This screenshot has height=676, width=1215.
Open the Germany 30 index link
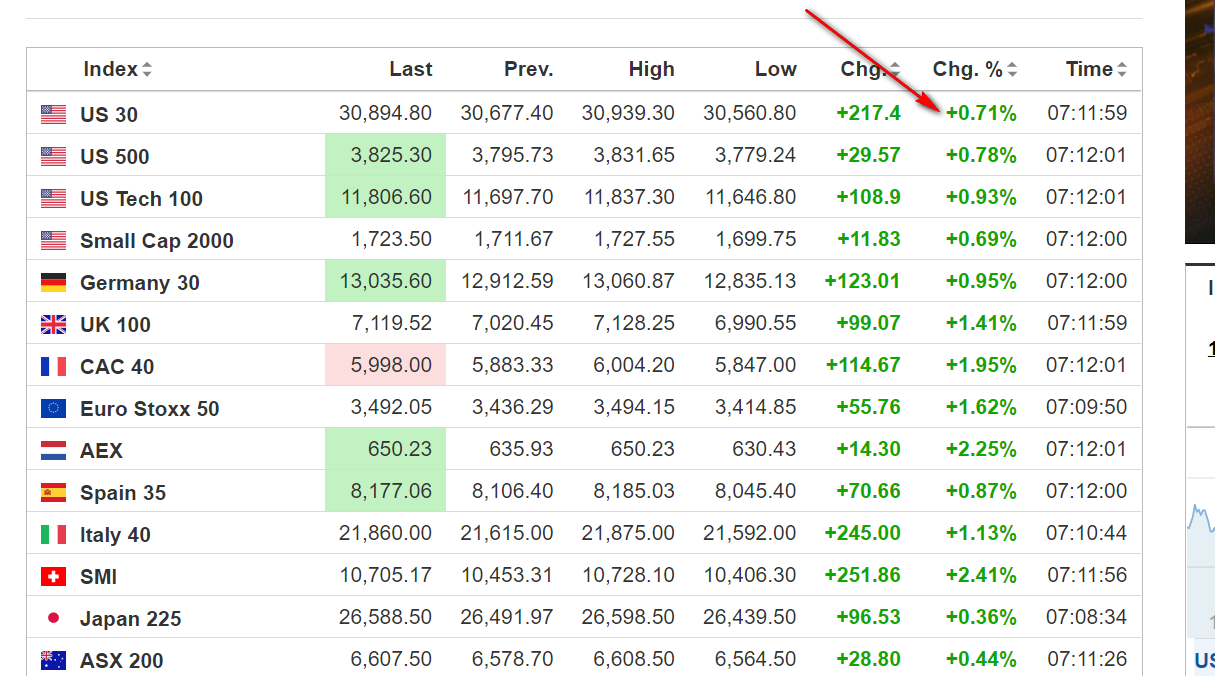[x=140, y=282]
